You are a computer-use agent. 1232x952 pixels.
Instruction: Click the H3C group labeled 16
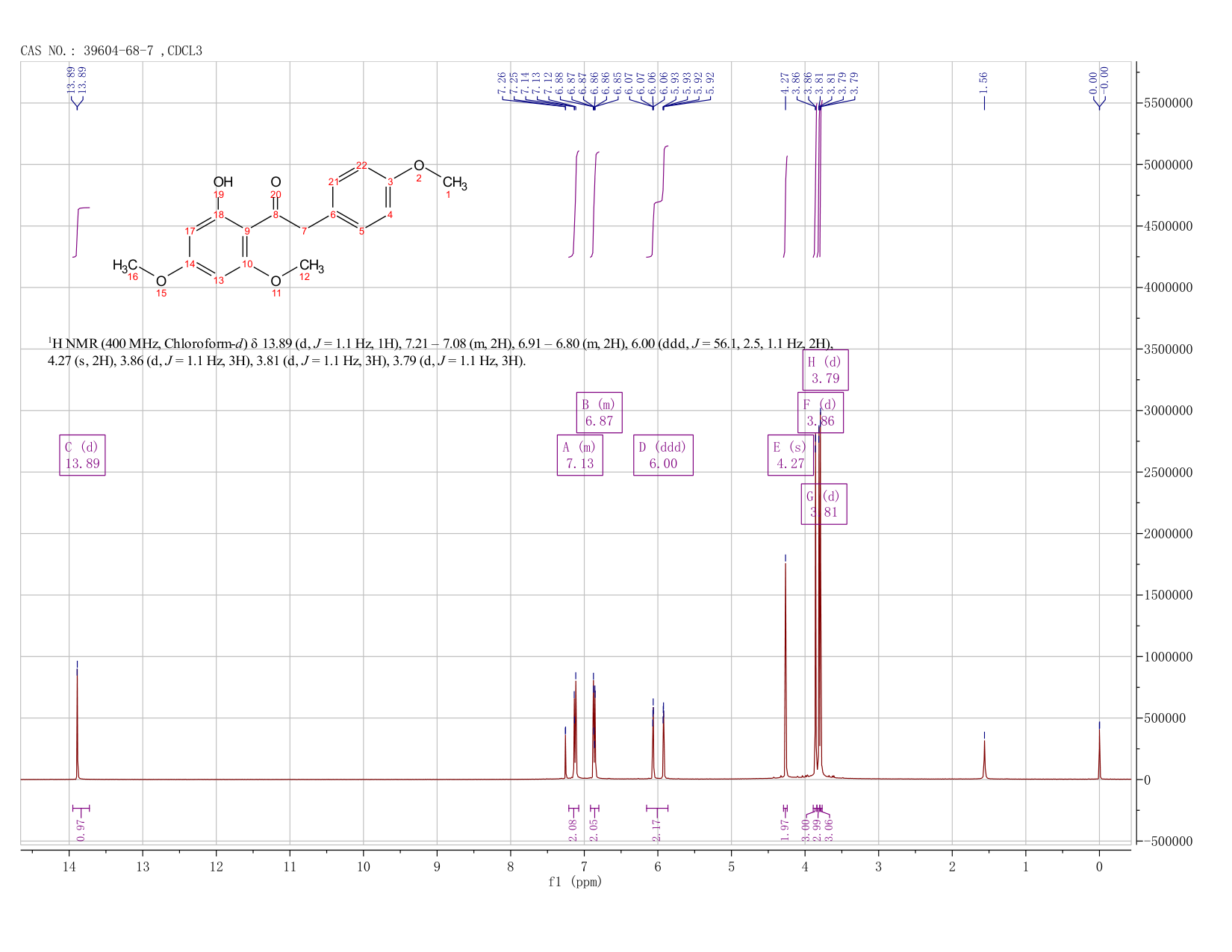[125, 265]
